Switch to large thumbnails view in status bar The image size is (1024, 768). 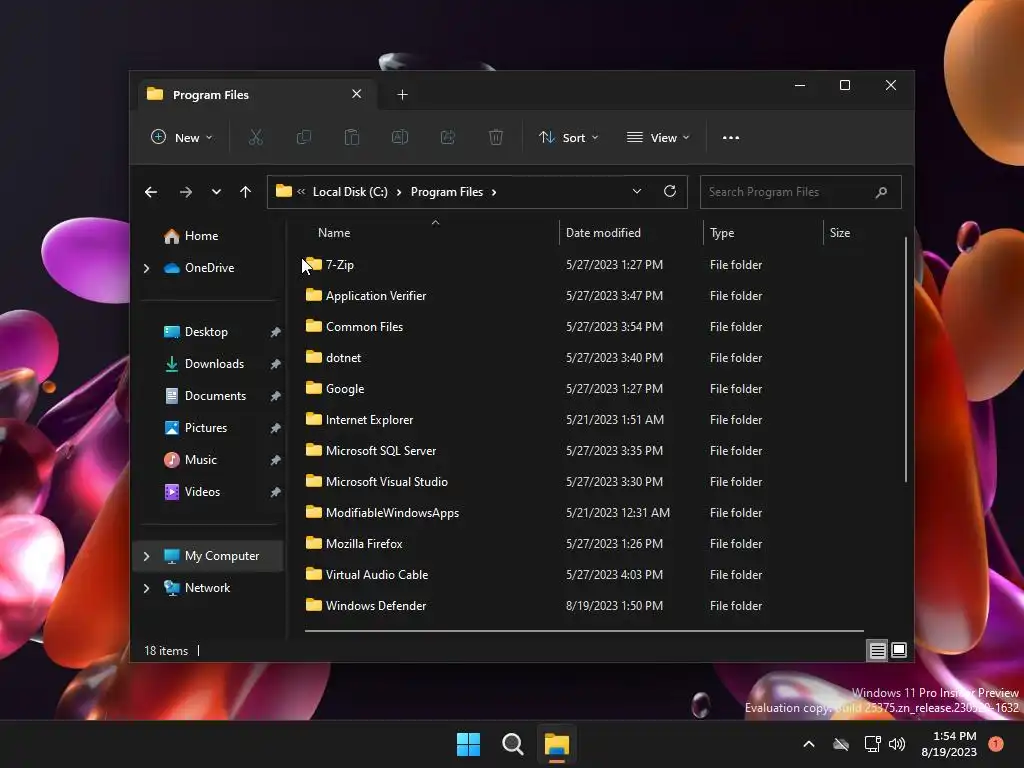click(899, 650)
